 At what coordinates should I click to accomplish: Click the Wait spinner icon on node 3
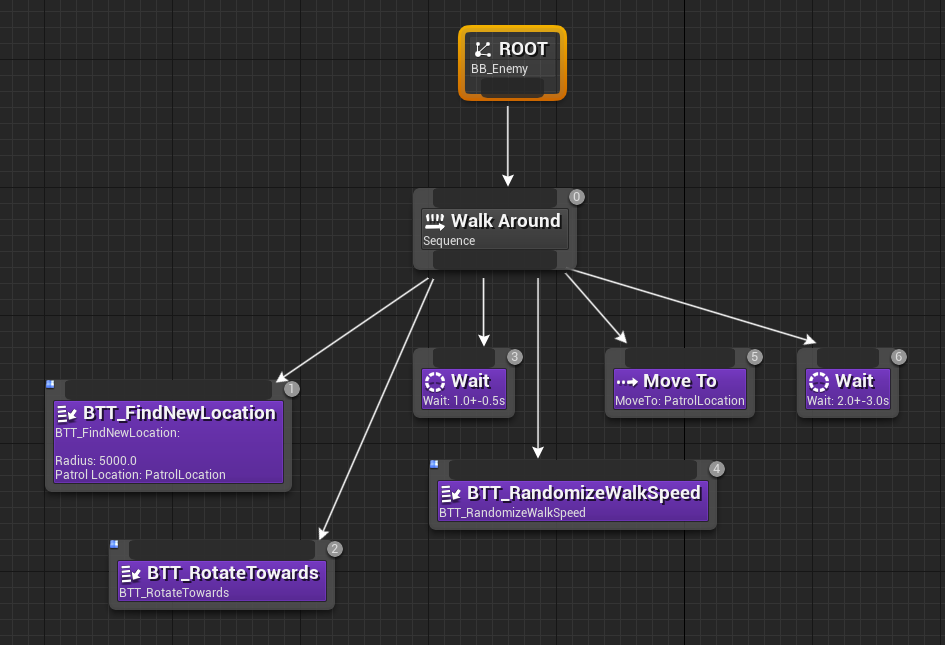click(x=433, y=381)
